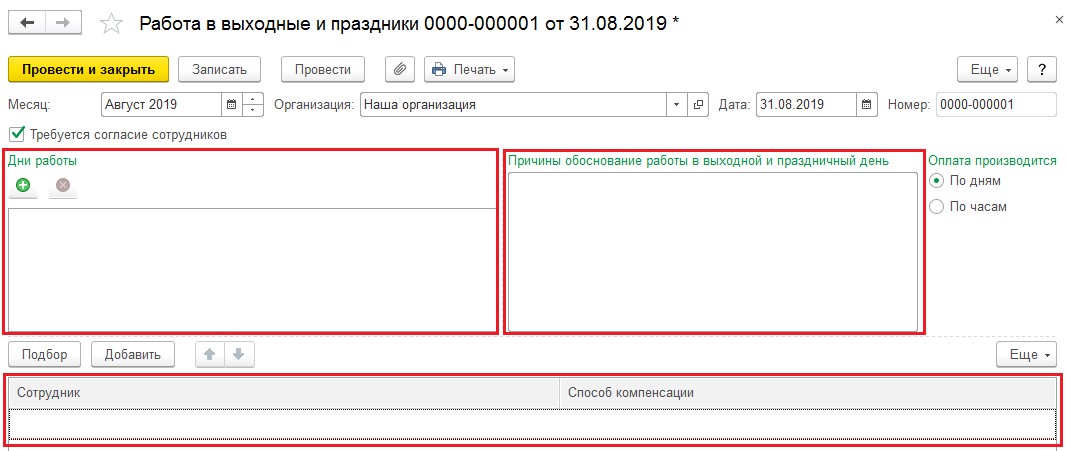This screenshot has height=451, width=1066.
Task: Move employee row down with arrow
Action: (238, 354)
